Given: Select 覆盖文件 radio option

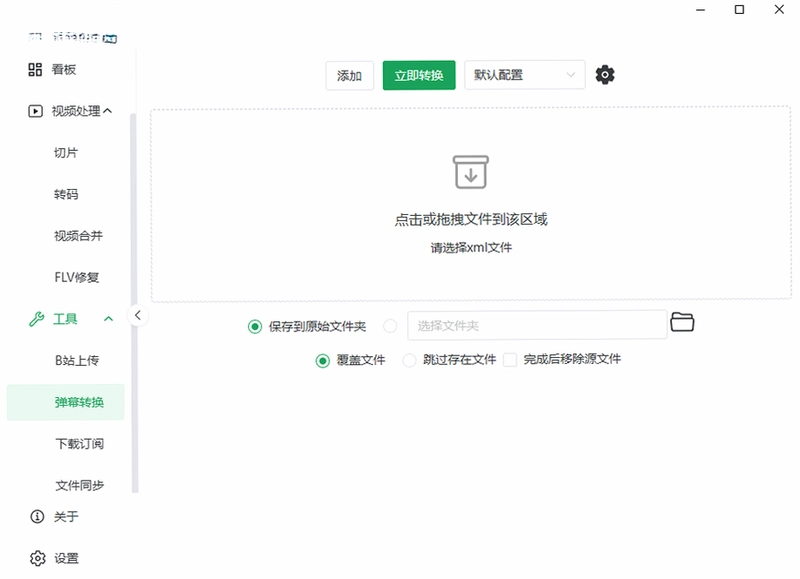Looking at the screenshot, I should coord(322,361).
